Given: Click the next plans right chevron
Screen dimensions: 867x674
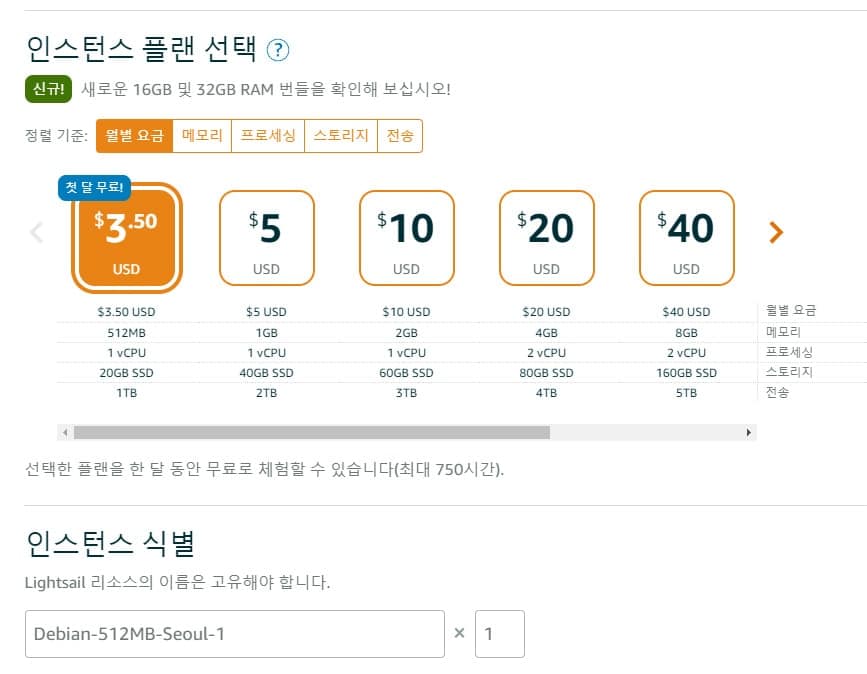Looking at the screenshot, I should [x=776, y=233].
